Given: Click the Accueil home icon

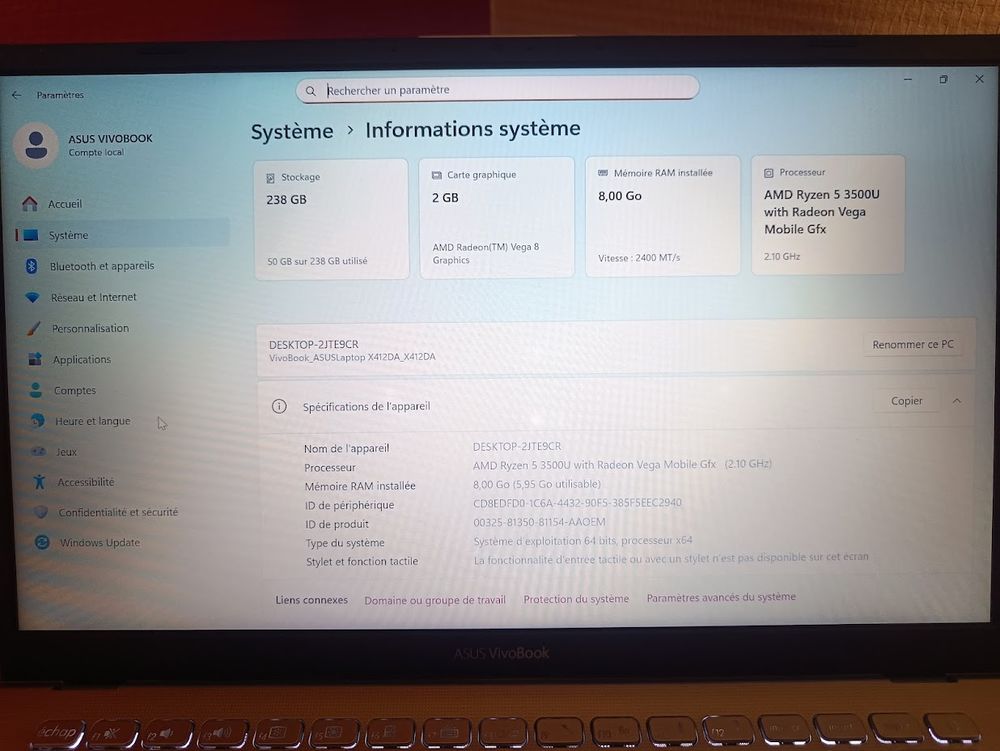Looking at the screenshot, I should [x=30, y=203].
